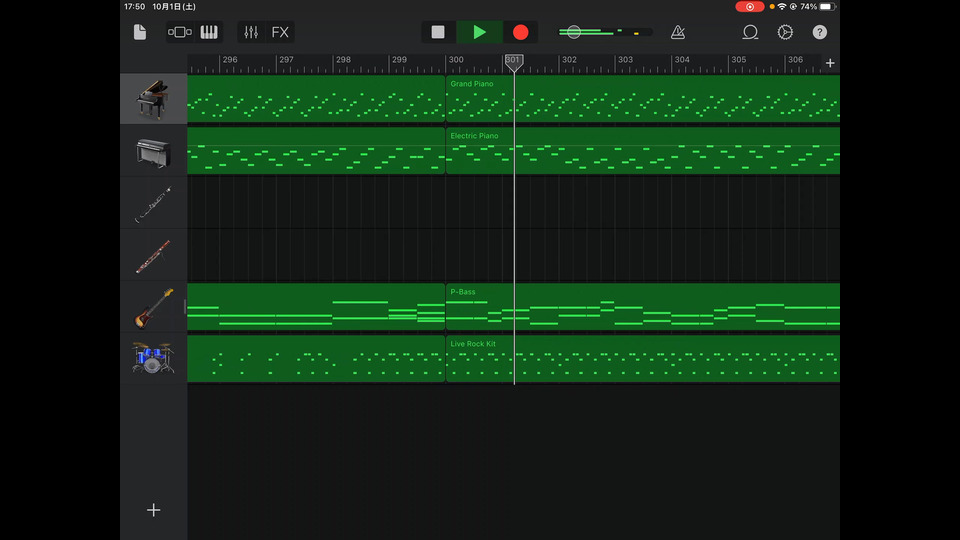This screenshot has width=960, height=540.
Task: Open the keyboard instrument view
Action: coord(209,32)
